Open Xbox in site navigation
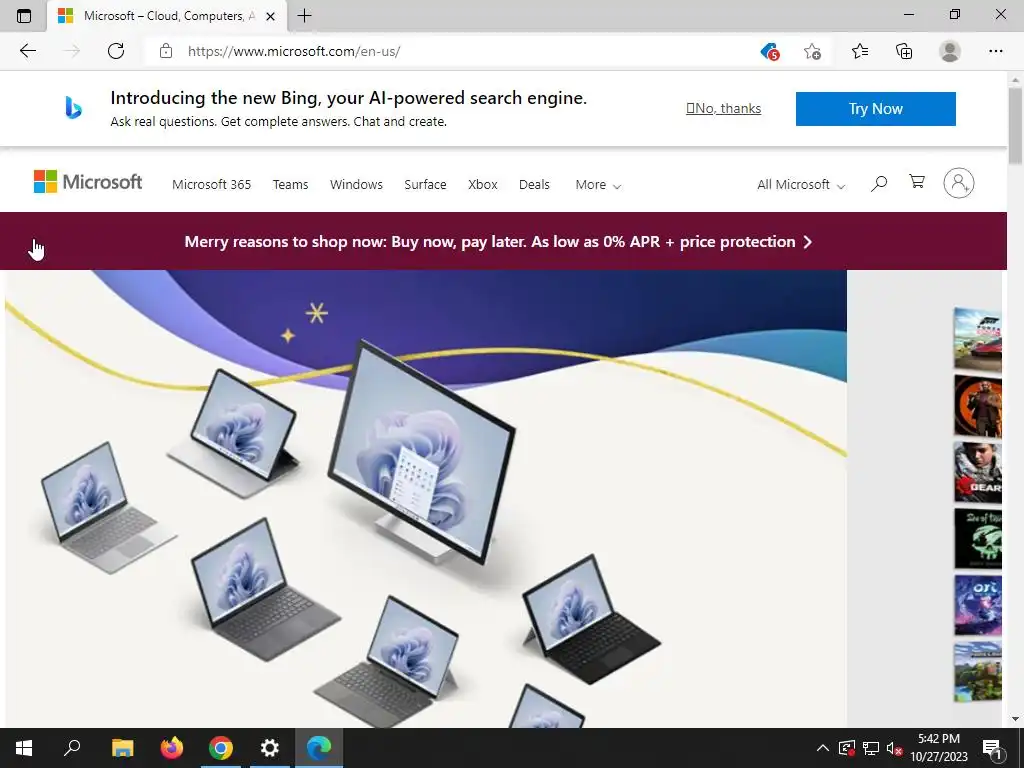1024x768 pixels. pyautogui.click(x=483, y=185)
